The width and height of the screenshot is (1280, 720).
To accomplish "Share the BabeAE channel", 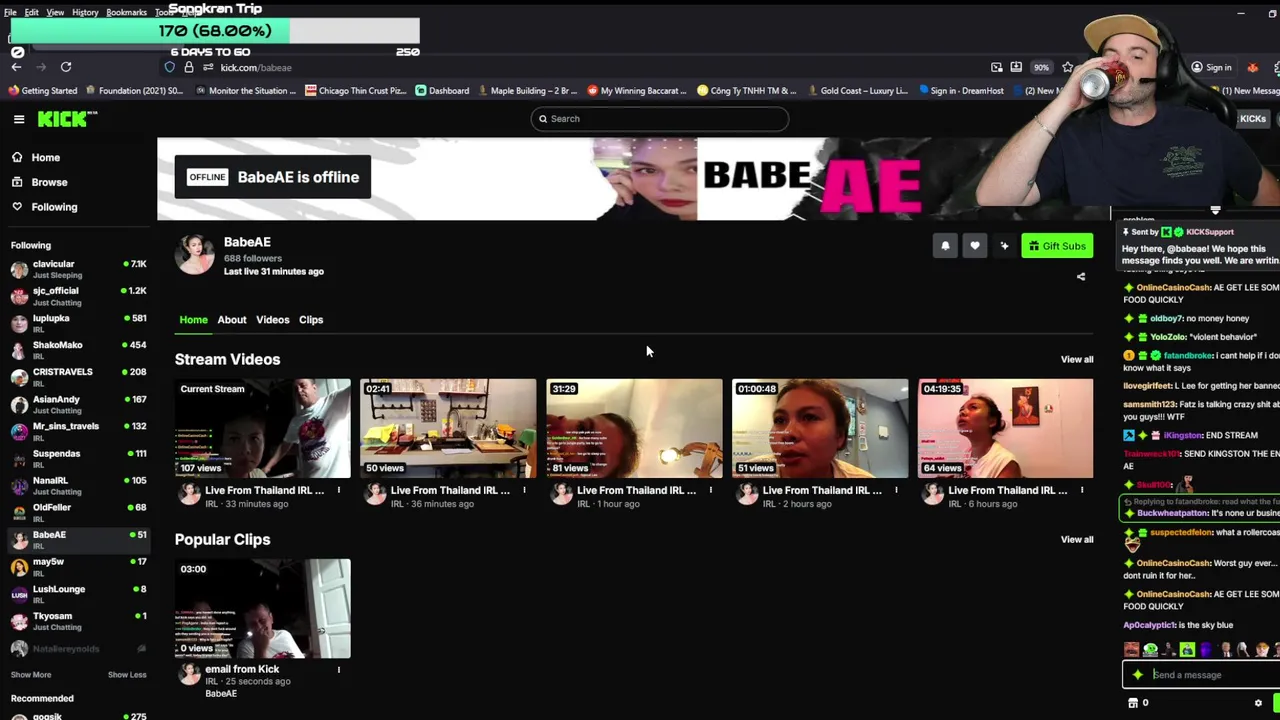I will coord(1081,277).
